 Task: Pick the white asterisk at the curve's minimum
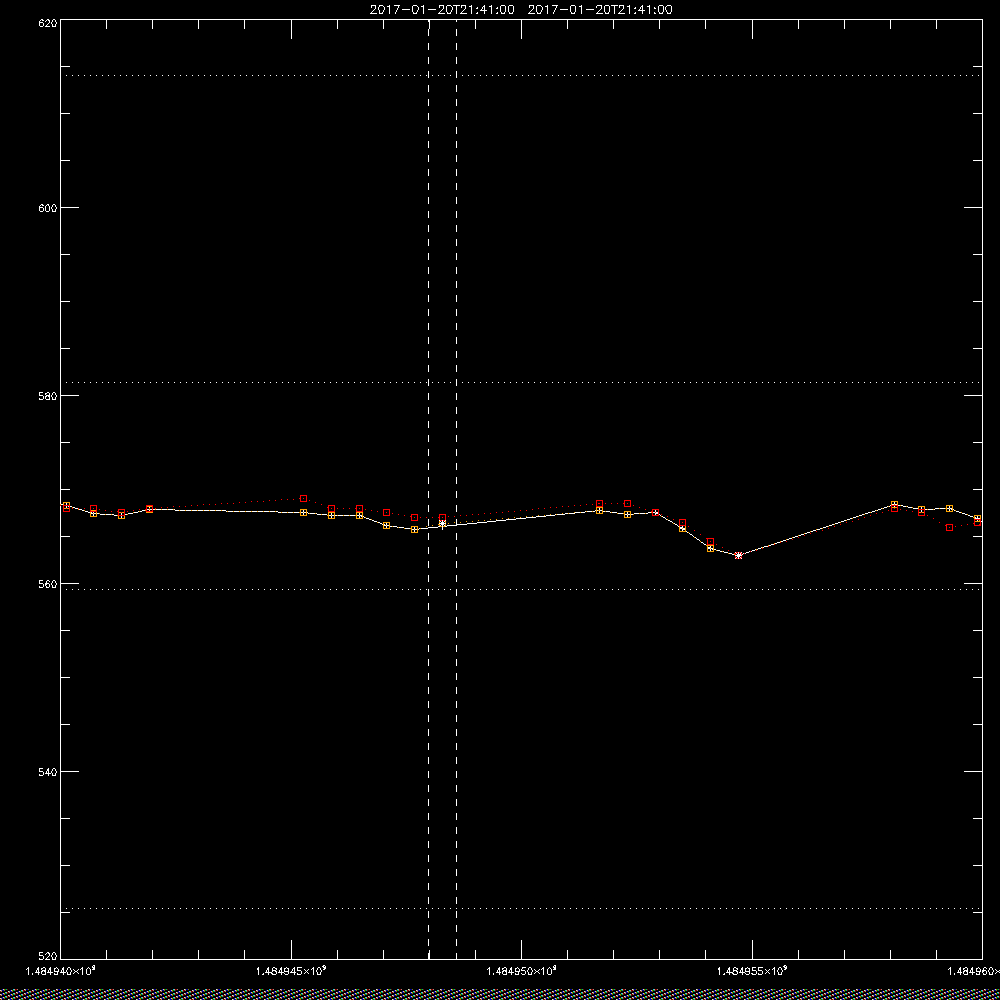click(x=739, y=555)
